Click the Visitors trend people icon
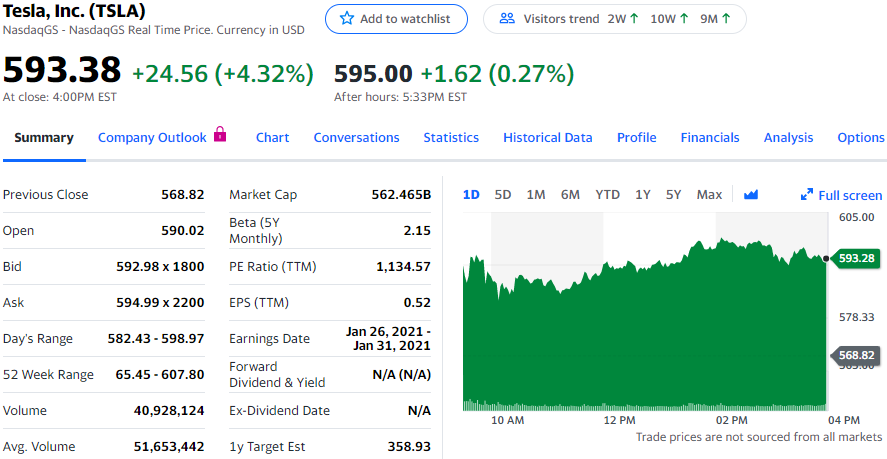 click(x=507, y=19)
